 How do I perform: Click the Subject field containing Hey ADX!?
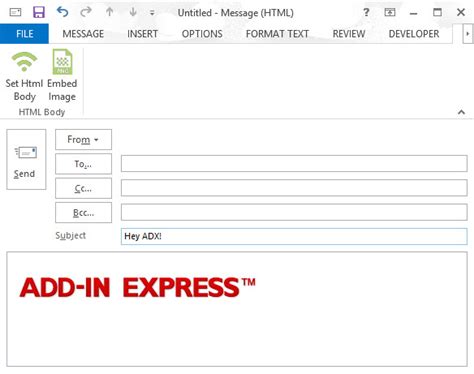point(294,236)
